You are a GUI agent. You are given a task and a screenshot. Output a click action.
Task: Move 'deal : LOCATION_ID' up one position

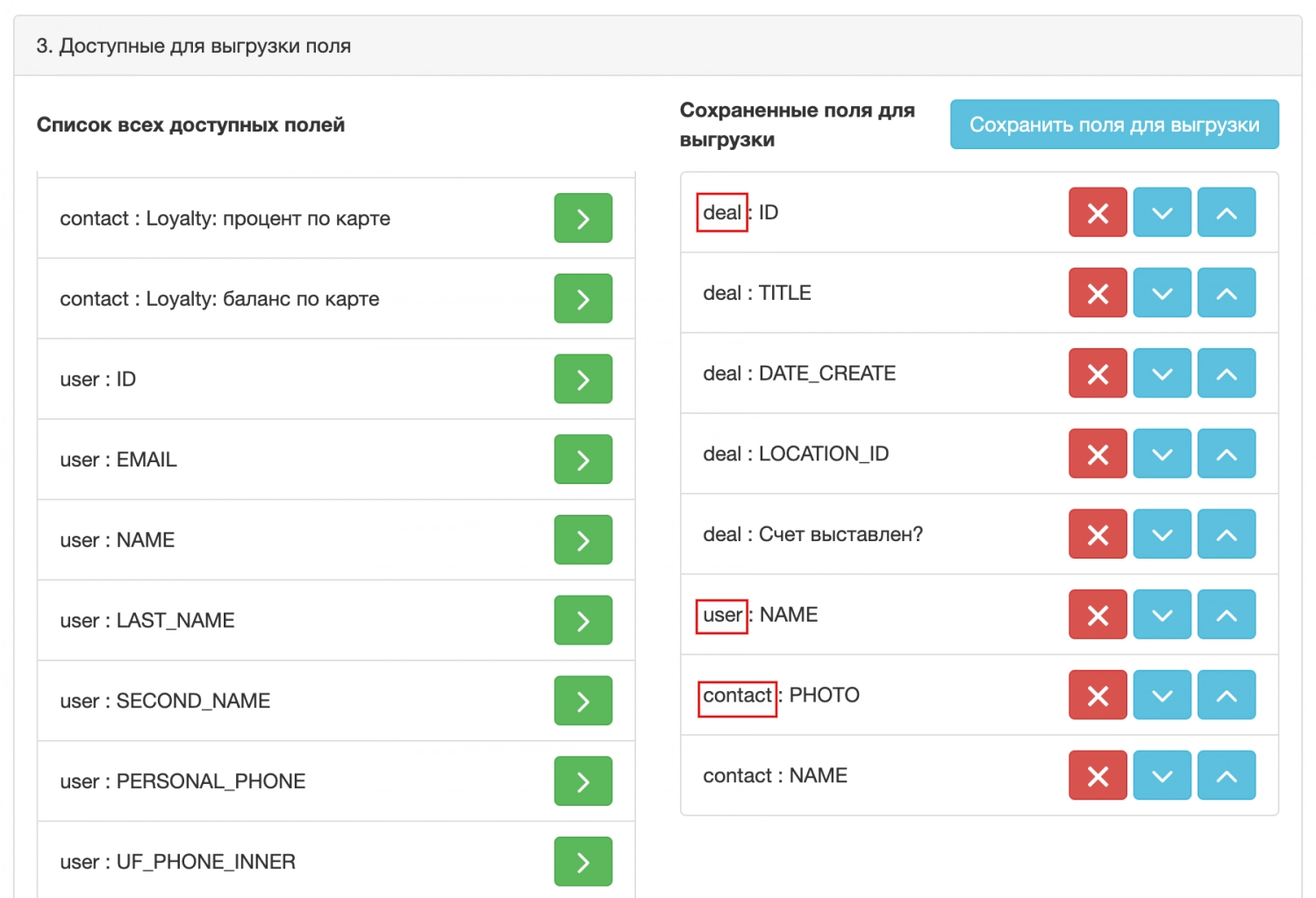(1226, 454)
